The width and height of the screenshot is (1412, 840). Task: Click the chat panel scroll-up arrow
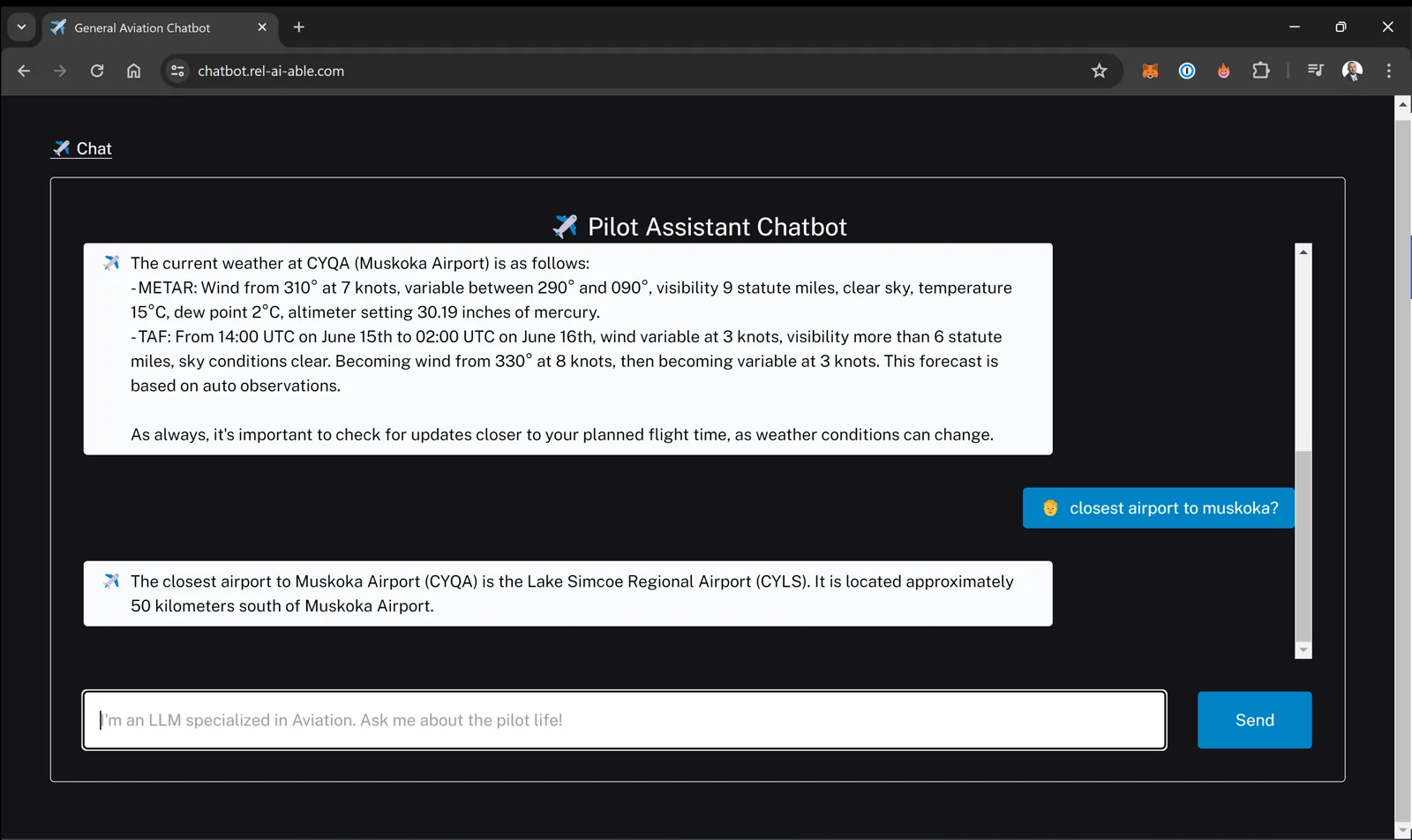(1303, 252)
